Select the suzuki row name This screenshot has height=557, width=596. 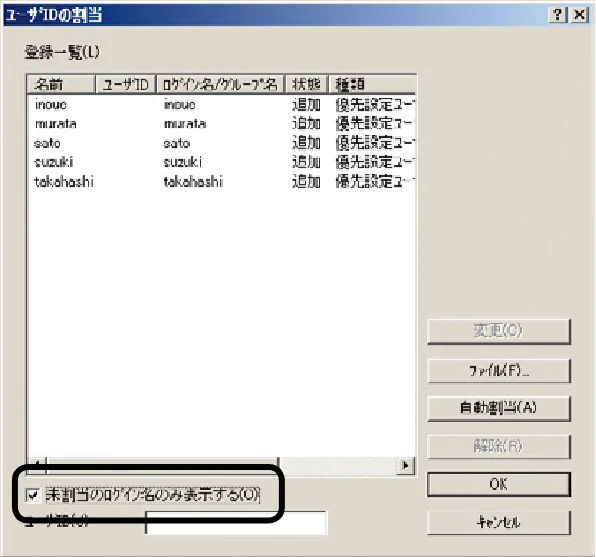[54, 162]
